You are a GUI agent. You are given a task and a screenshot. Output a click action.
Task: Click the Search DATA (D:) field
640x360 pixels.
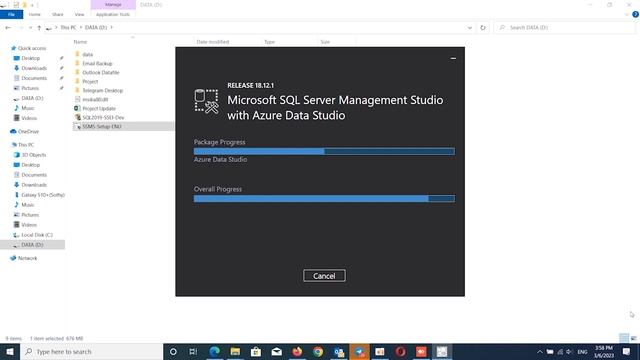pos(565,27)
